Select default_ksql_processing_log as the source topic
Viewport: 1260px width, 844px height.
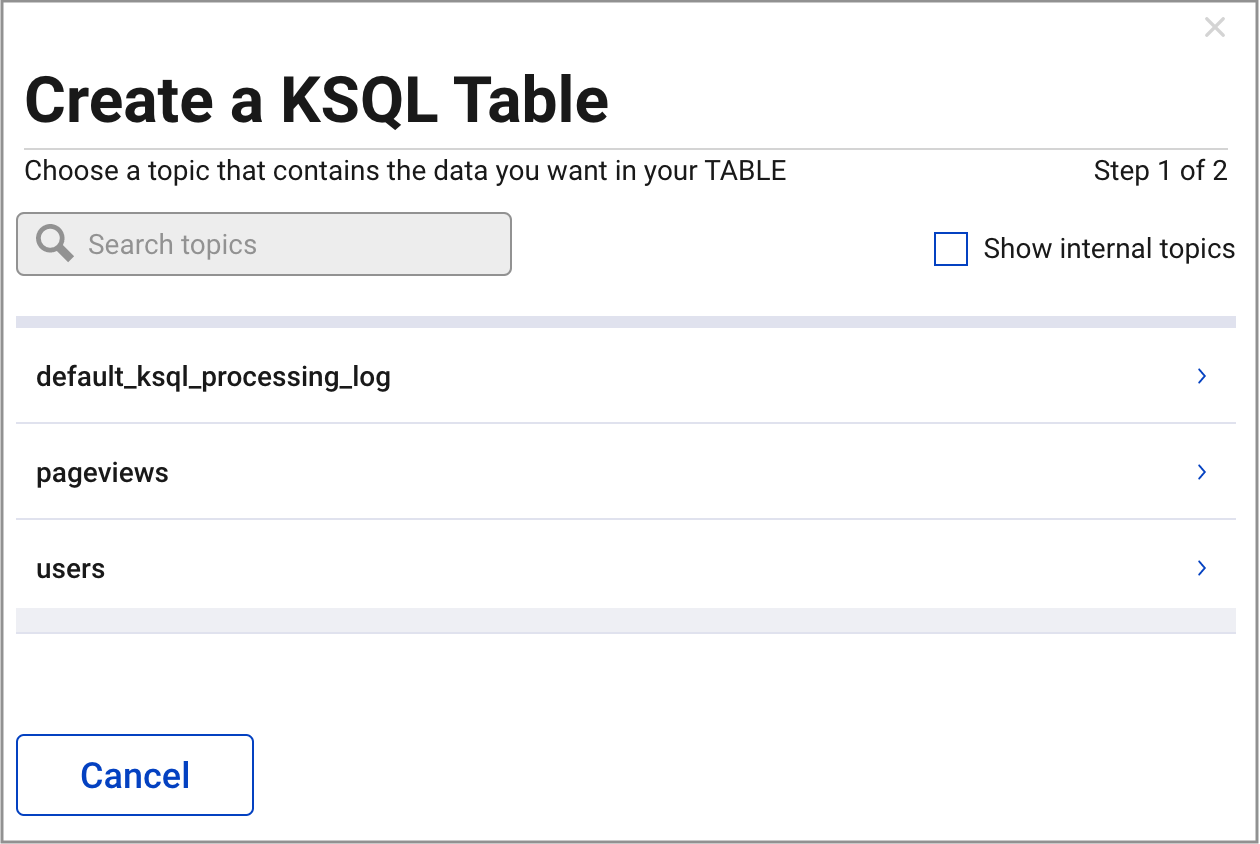[x=213, y=376]
